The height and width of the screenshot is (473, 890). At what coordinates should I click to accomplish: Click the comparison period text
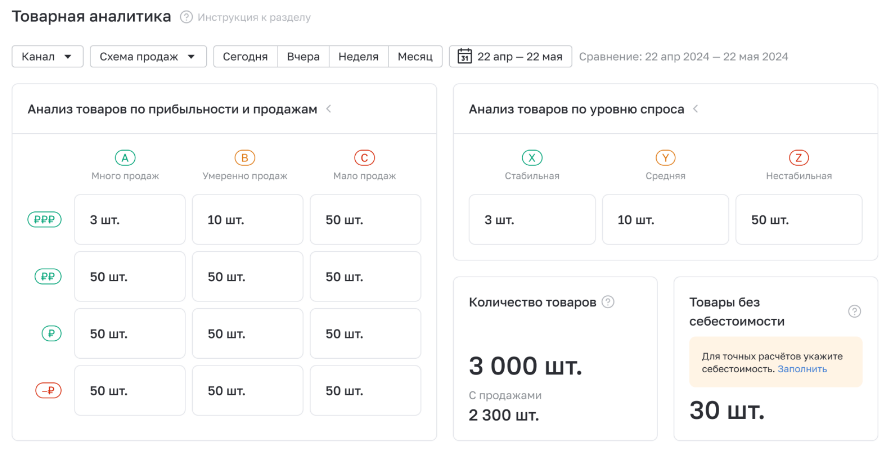click(683, 57)
